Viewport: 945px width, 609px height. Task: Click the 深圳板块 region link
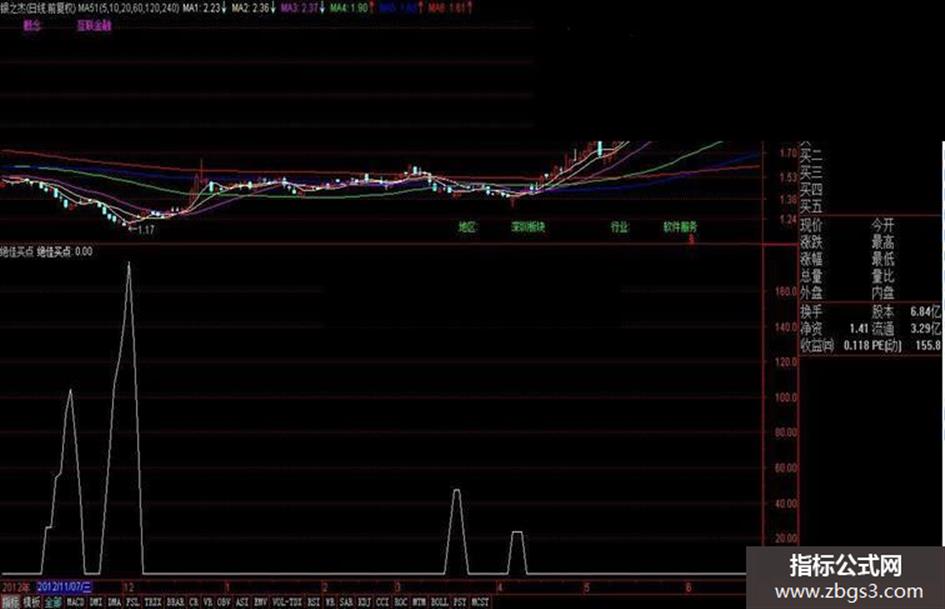point(528,227)
